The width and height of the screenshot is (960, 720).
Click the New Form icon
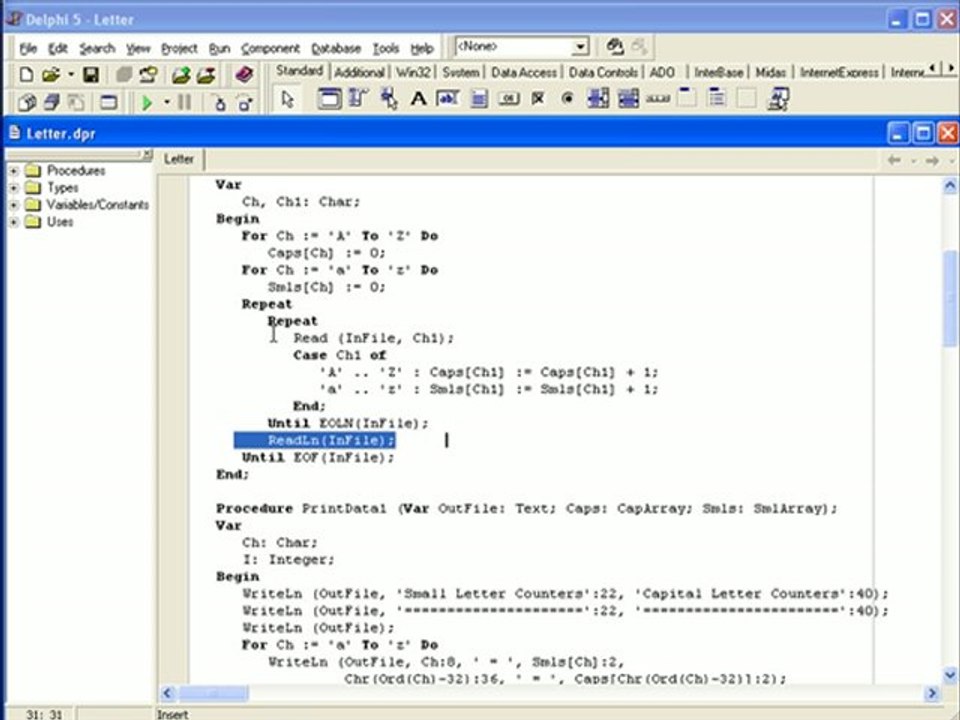pos(108,102)
